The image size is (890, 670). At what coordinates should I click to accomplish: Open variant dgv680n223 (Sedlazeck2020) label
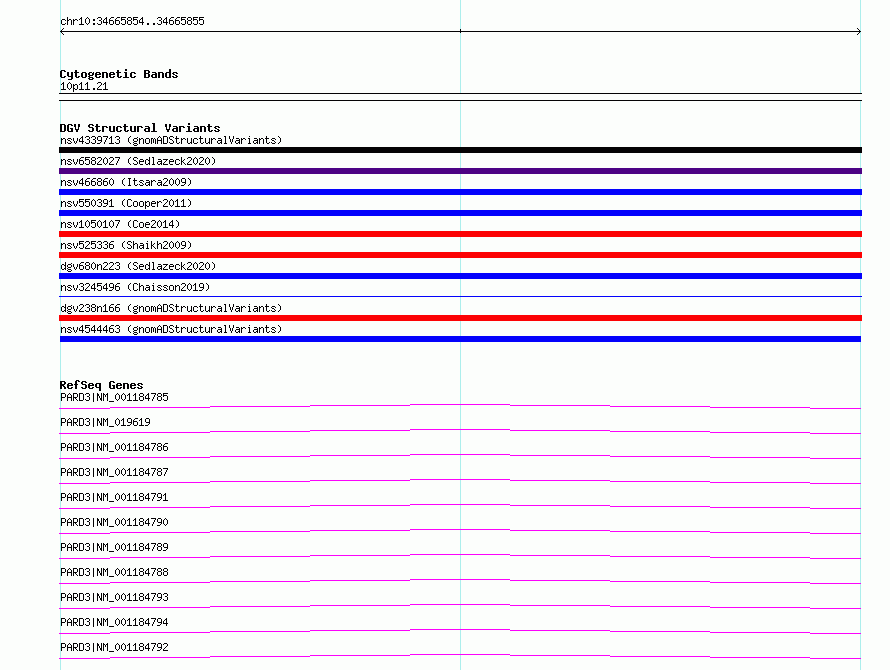tap(138, 266)
